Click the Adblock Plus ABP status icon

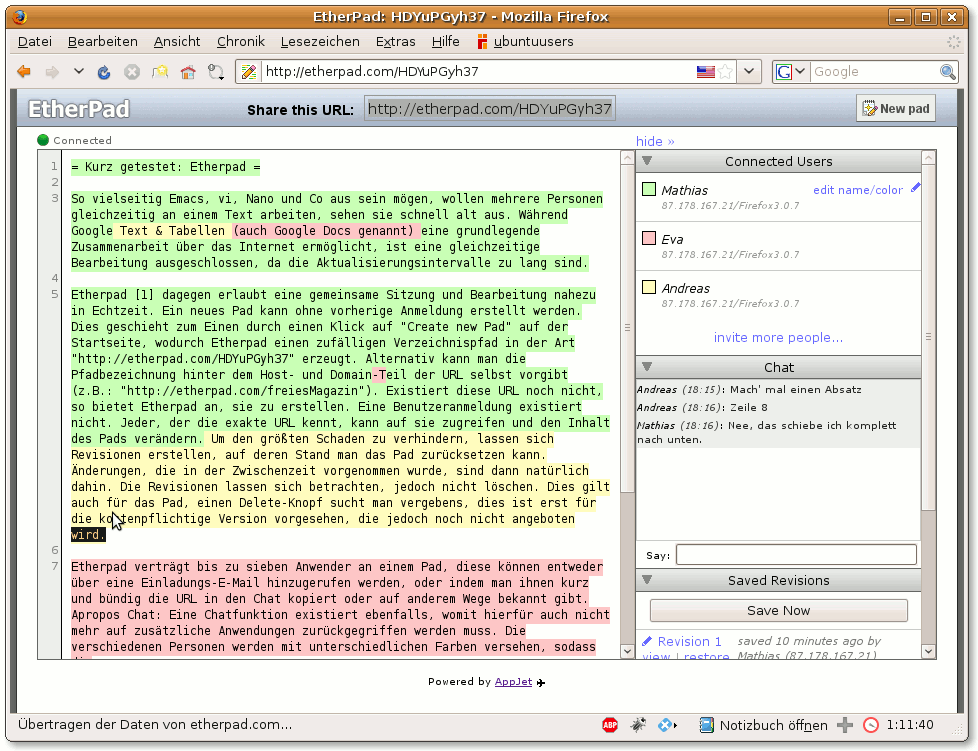(x=610, y=725)
